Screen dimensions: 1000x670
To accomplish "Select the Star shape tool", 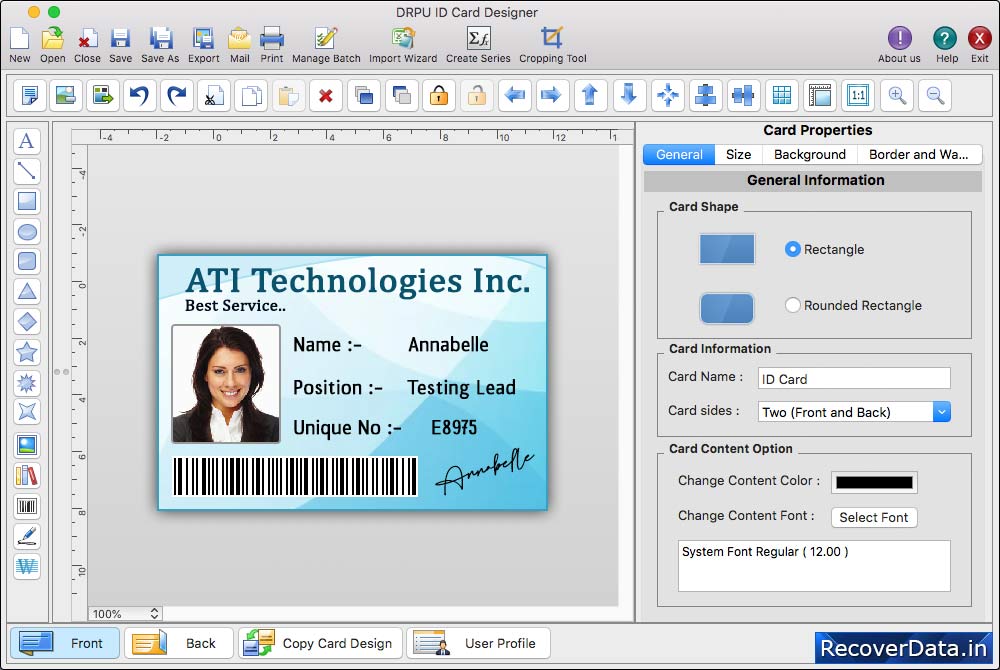I will 27,352.
